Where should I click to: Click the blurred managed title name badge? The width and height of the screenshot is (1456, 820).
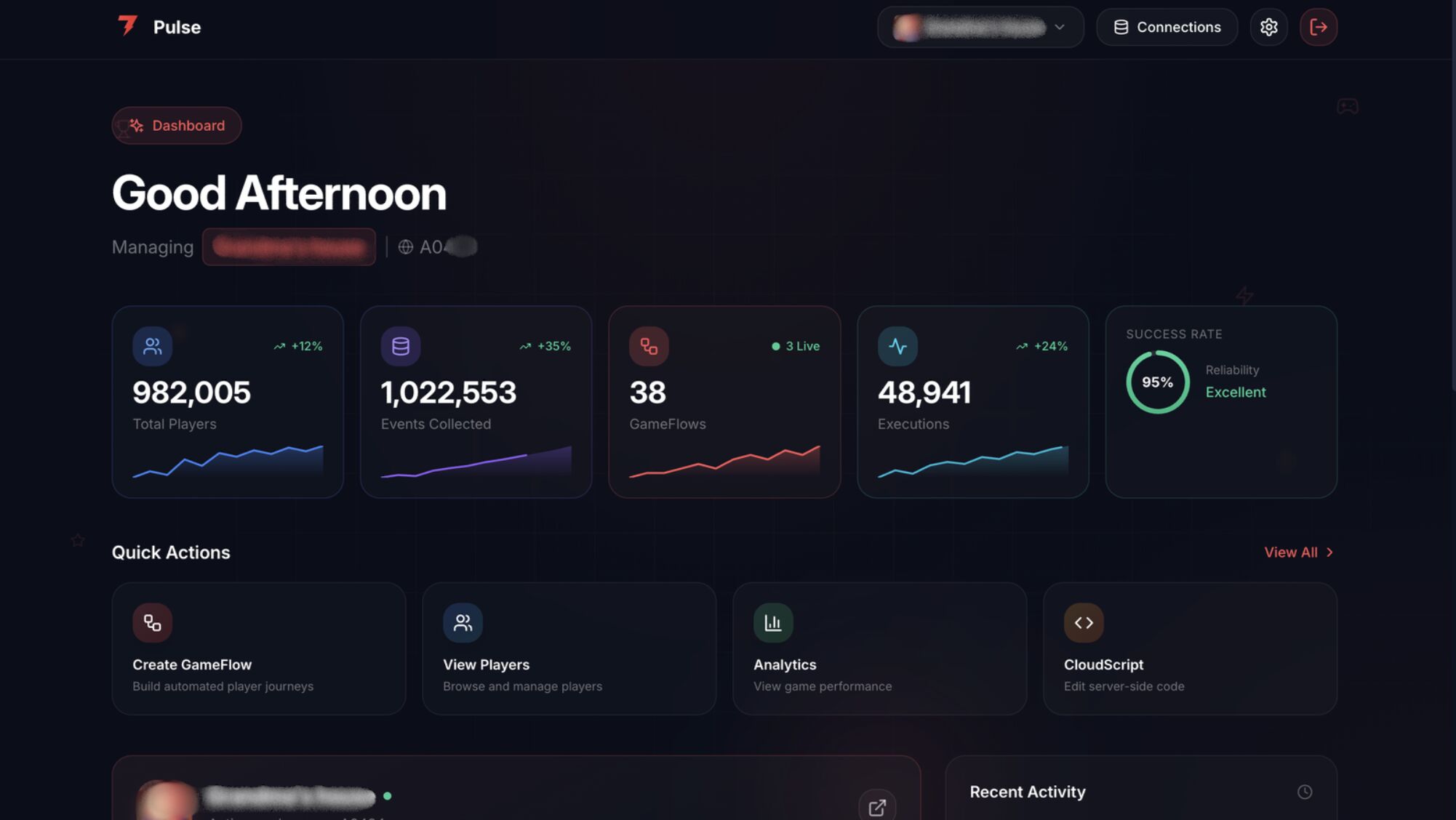pyautogui.click(x=289, y=247)
